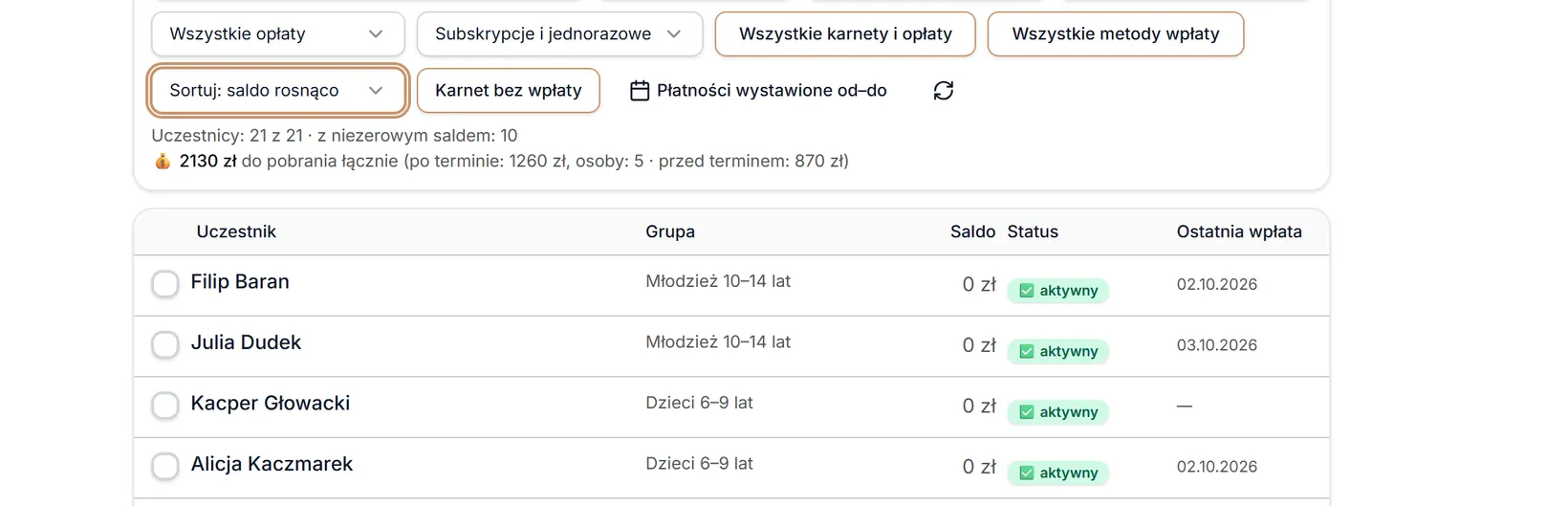Expand the Subskrypcje i jednorazowe dropdown
Screen dimensions: 1568x506
click(x=559, y=33)
